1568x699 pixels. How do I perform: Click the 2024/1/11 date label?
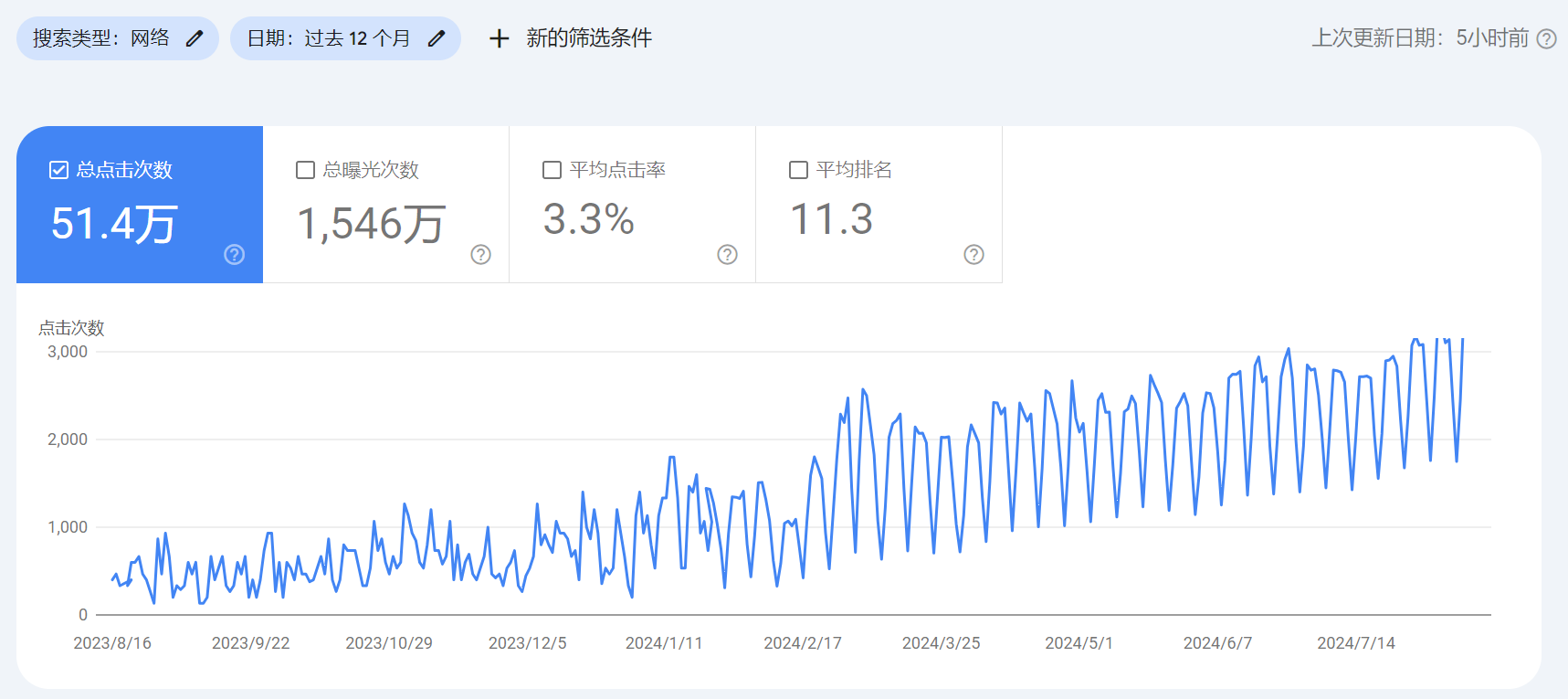point(664,643)
